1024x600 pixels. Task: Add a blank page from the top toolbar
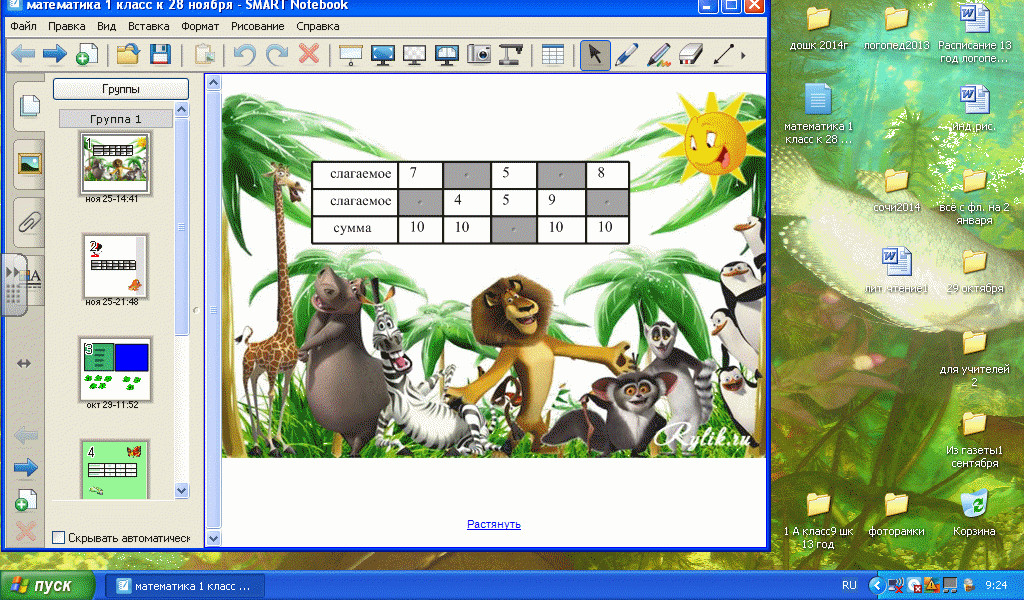87,54
